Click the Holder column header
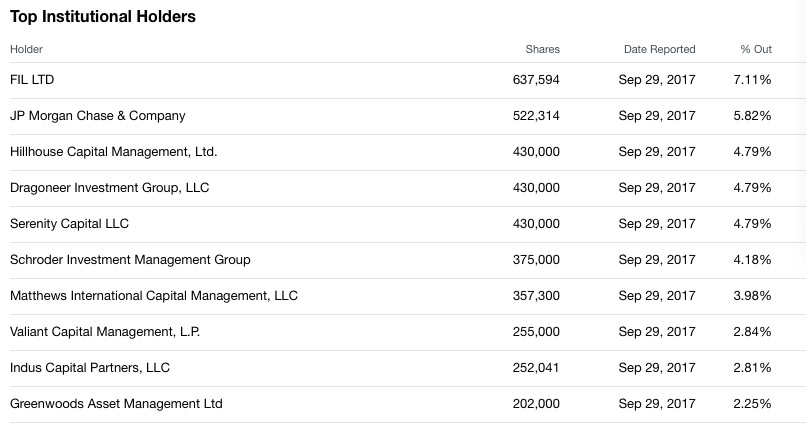This screenshot has height=424, width=806. pyautogui.click(x=27, y=49)
